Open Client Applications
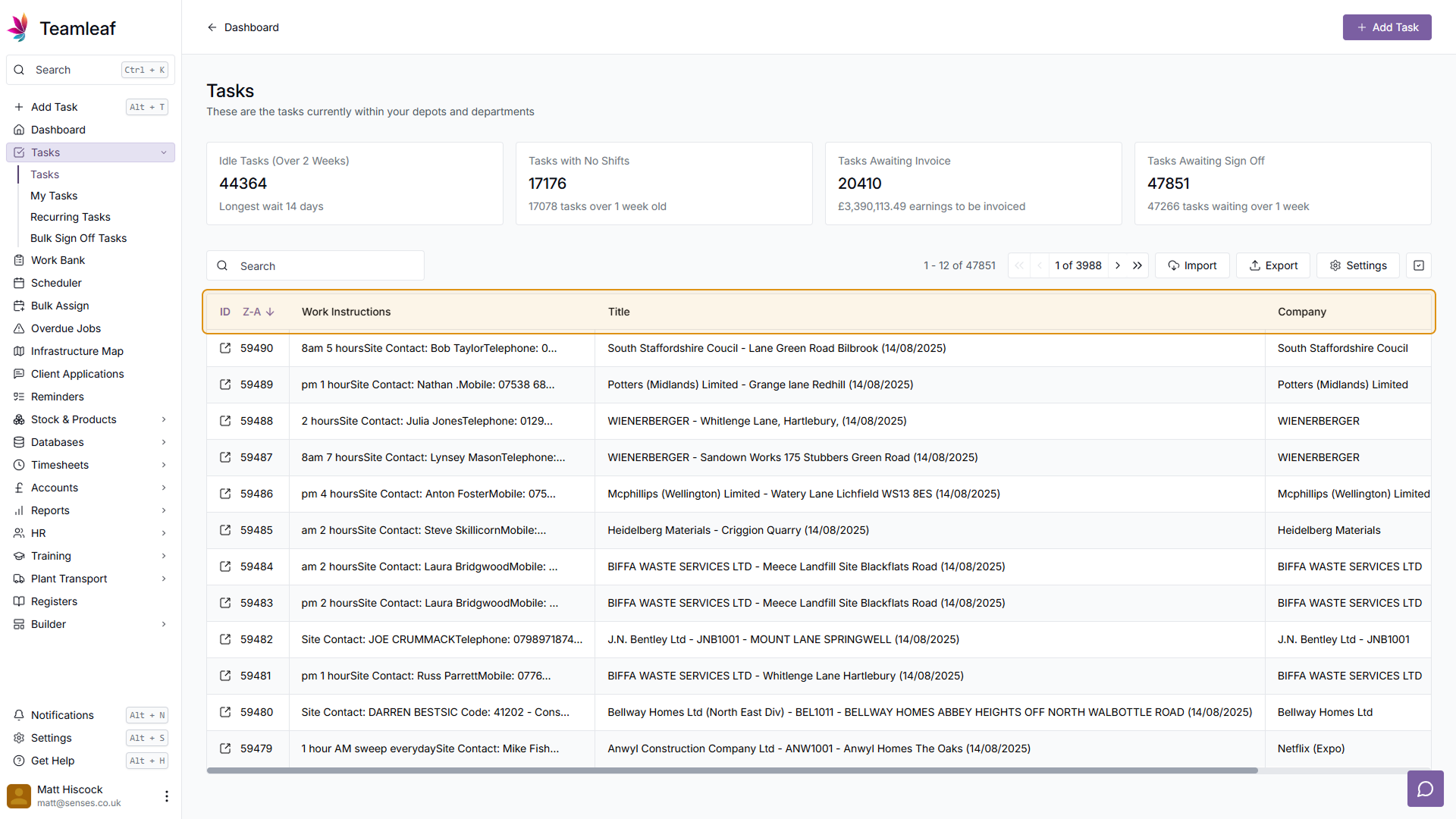The height and width of the screenshot is (819, 1456). [90, 374]
